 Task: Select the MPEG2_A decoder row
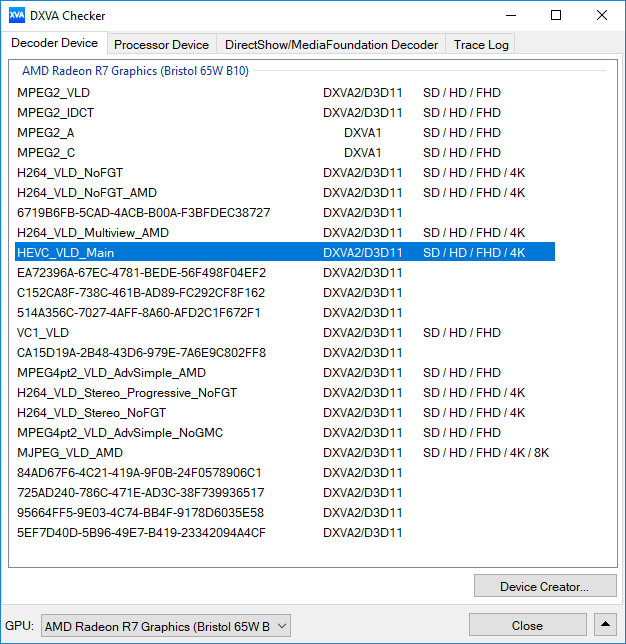(285, 133)
